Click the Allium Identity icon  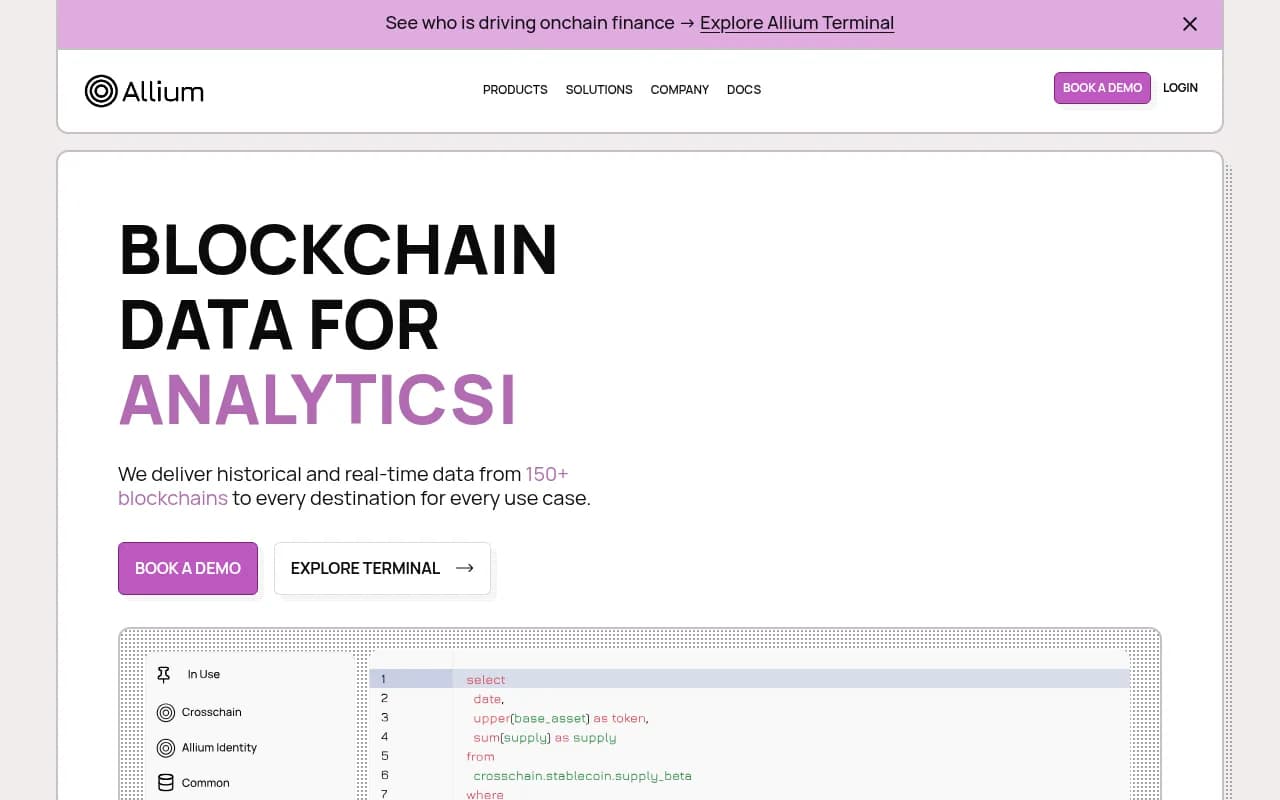[x=166, y=748]
